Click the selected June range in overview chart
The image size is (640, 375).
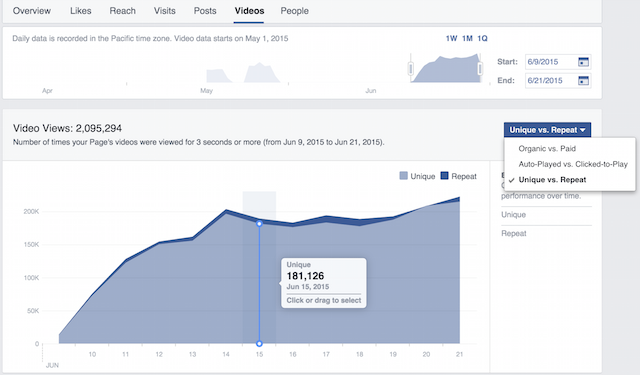tap(445, 69)
